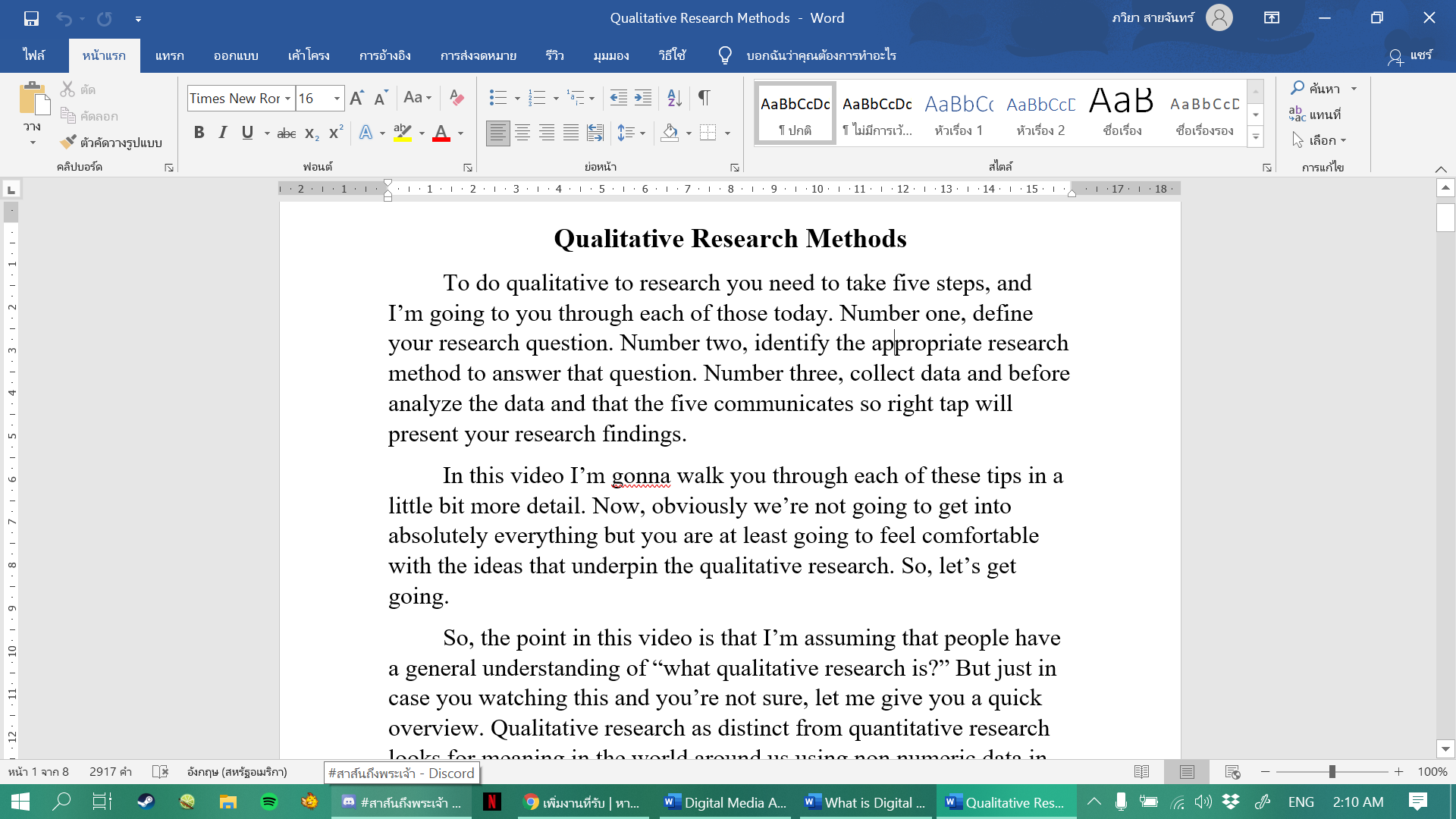
Task: Open the References tab
Action: pos(384,55)
